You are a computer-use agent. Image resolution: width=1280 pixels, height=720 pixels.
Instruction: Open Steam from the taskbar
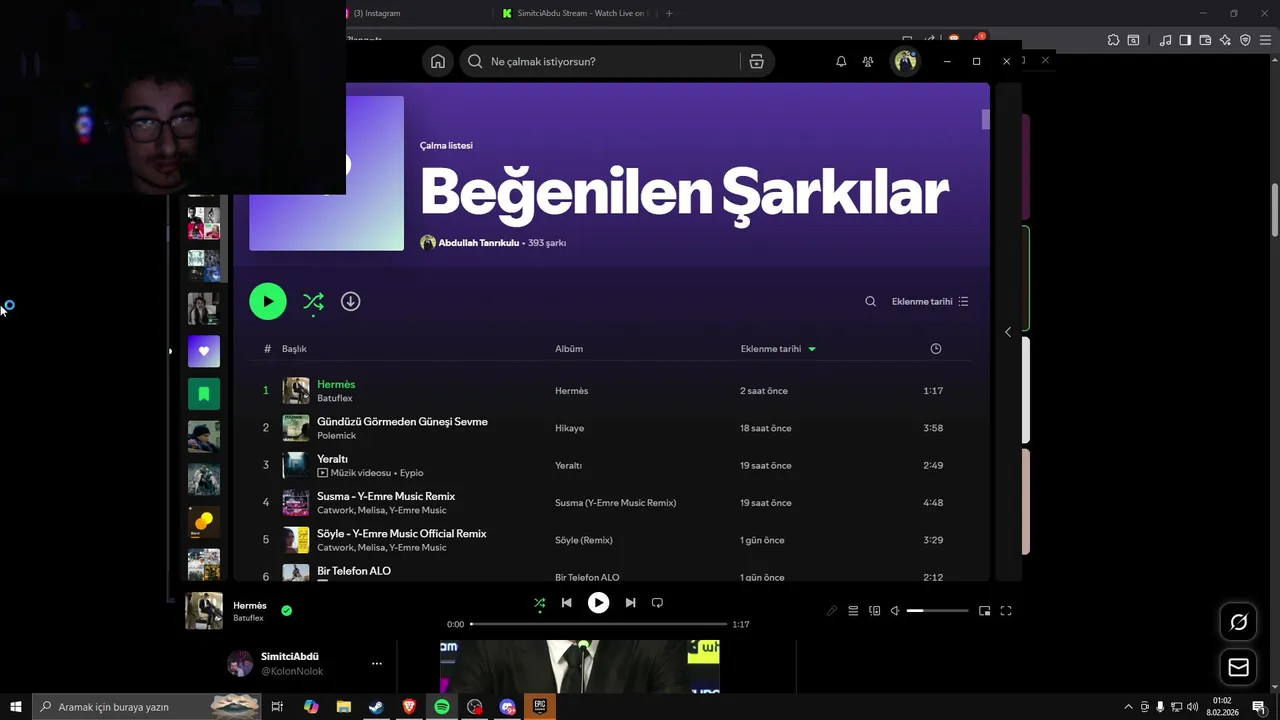point(376,707)
